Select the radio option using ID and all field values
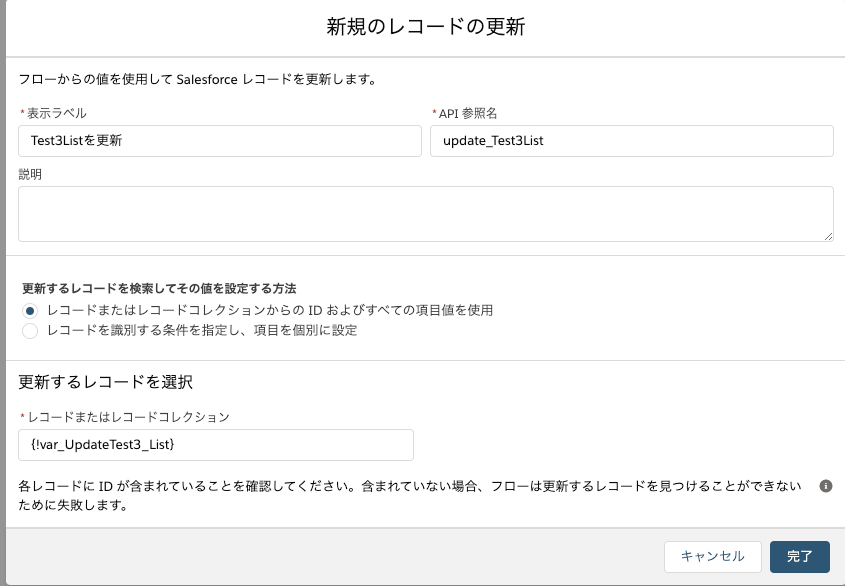845x586 pixels. [30, 311]
